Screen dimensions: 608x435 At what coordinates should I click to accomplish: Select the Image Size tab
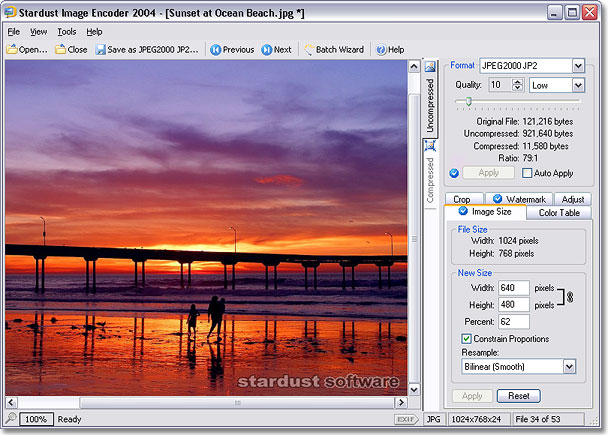coord(485,212)
